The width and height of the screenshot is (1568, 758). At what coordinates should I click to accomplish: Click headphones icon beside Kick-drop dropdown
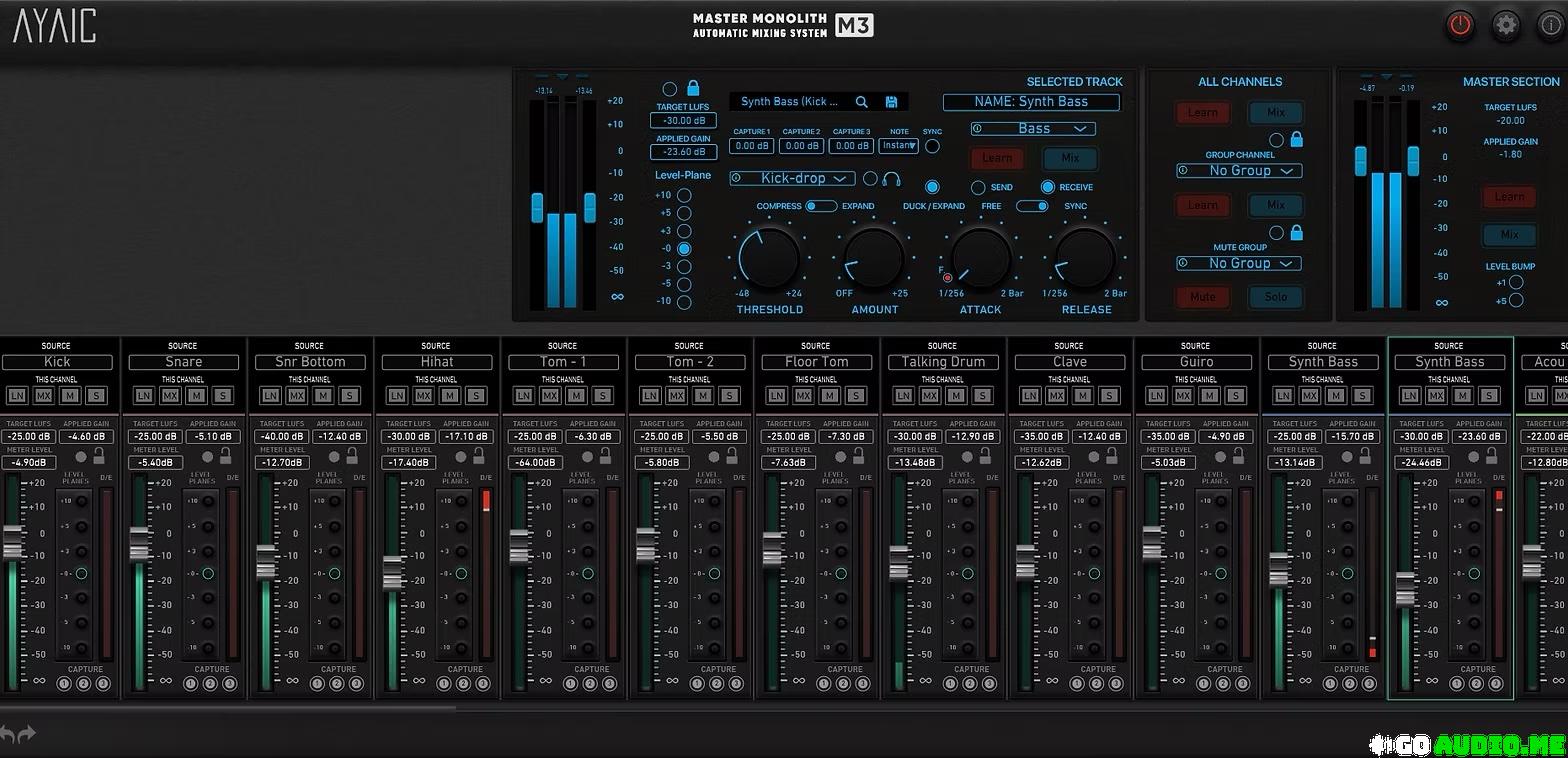pyautogui.click(x=892, y=179)
